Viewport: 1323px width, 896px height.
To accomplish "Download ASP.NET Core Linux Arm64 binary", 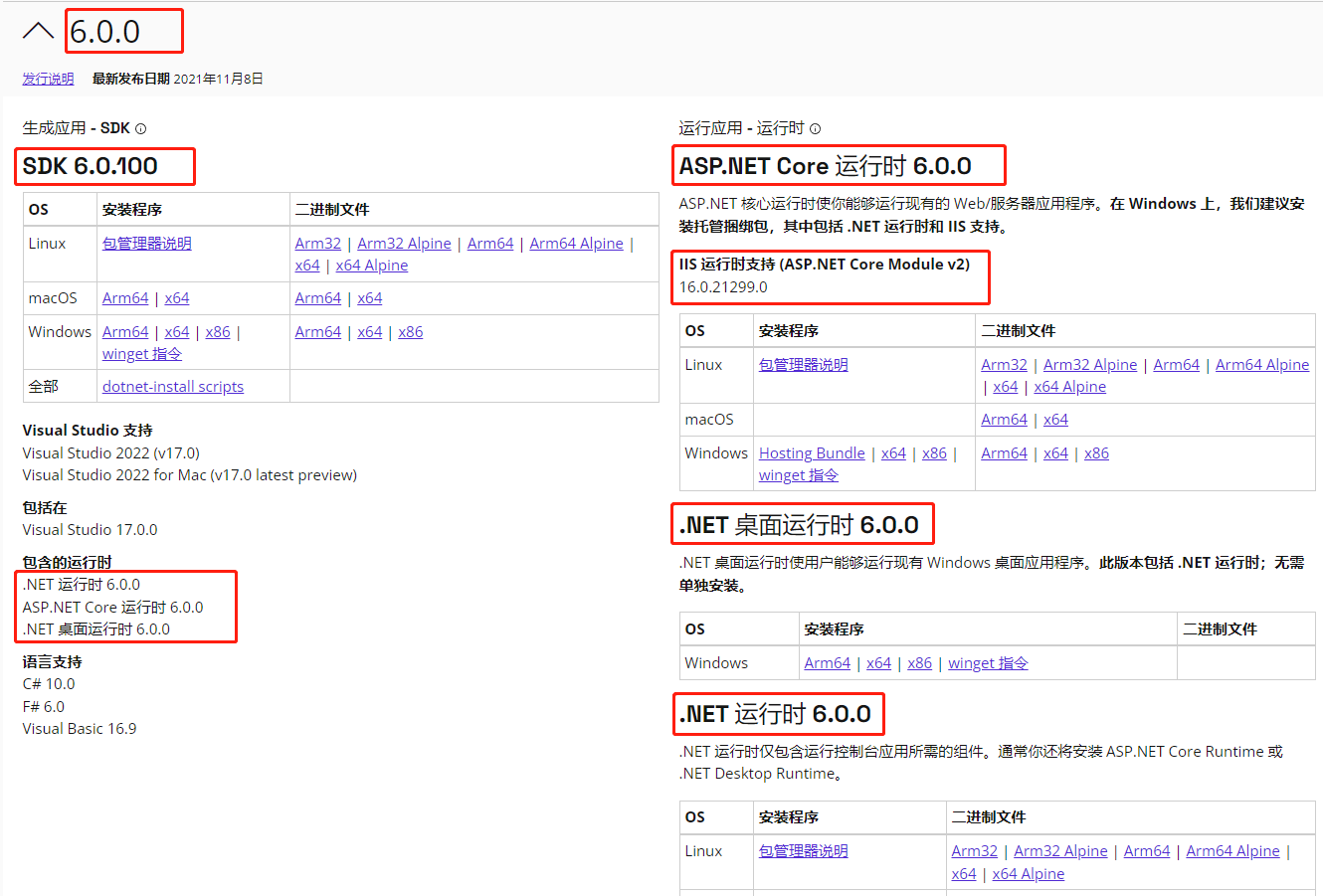I will (1177, 365).
